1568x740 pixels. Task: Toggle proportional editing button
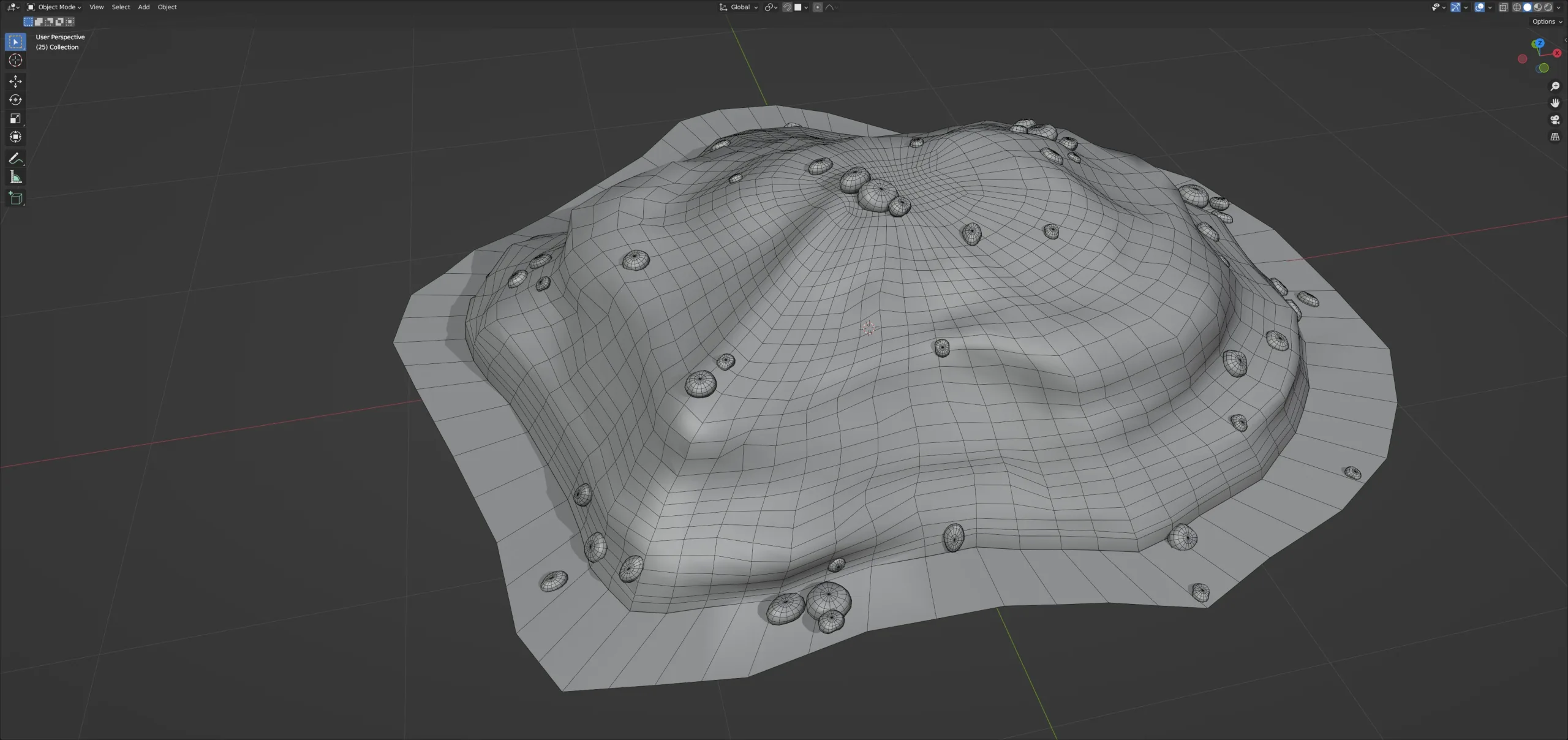pyautogui.click(x=818, y=7)
